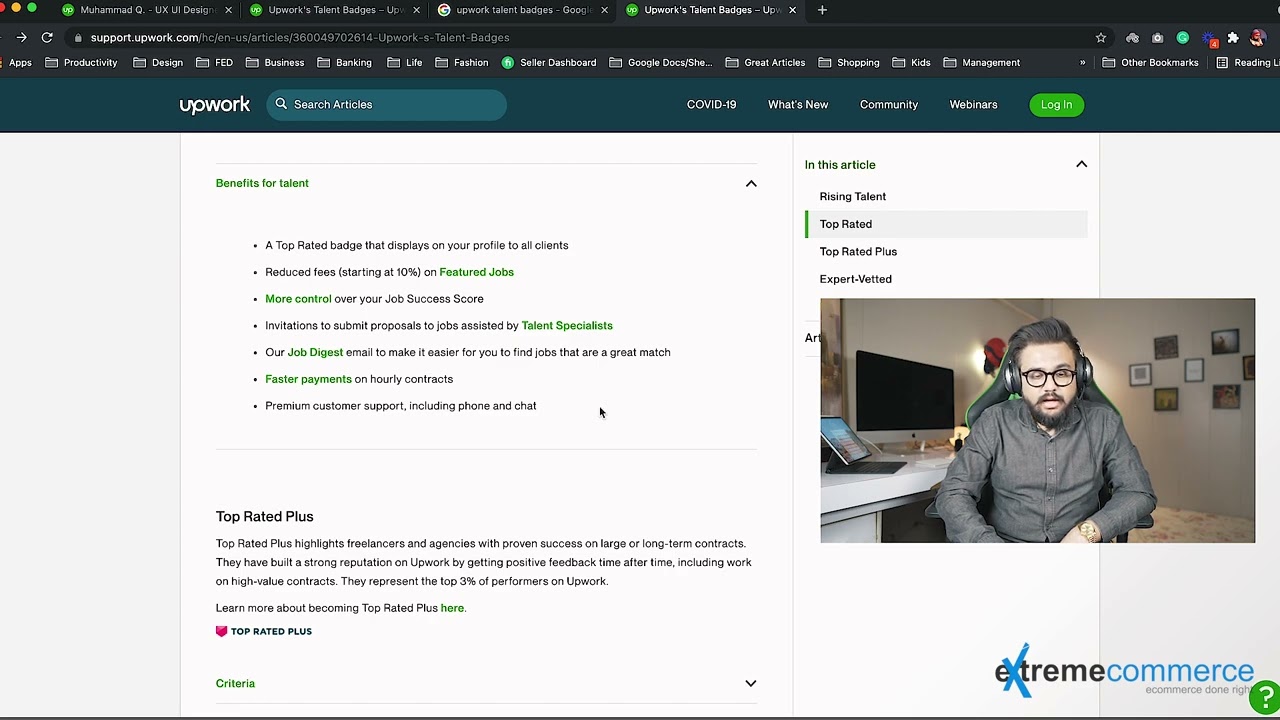Image resolution: width=1280 pixels, height=720 pixels.
Task: Click the camera screenshot extension icon
Action: coord(1157,38)
